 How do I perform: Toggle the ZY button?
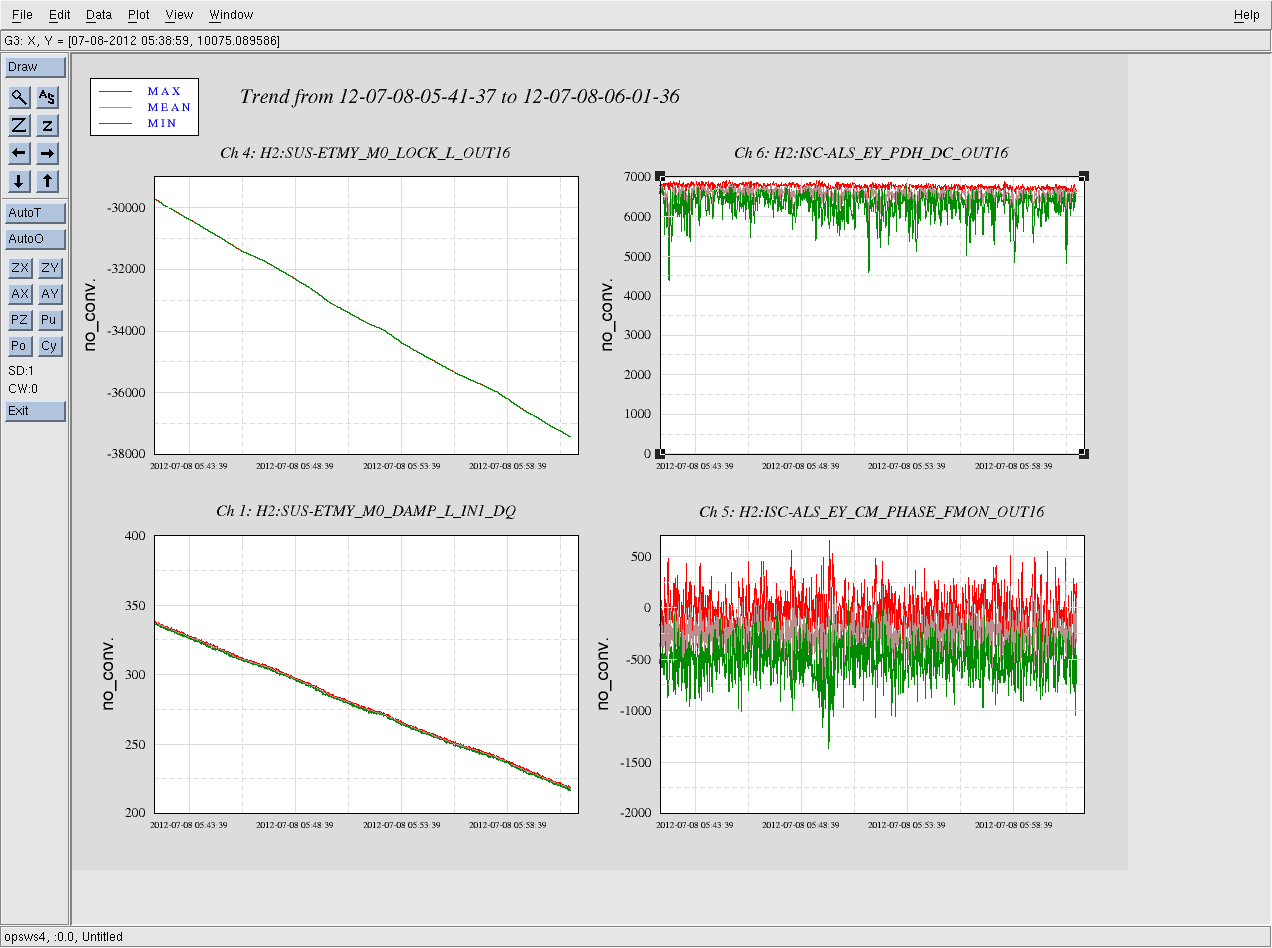[x=49, y=268]
